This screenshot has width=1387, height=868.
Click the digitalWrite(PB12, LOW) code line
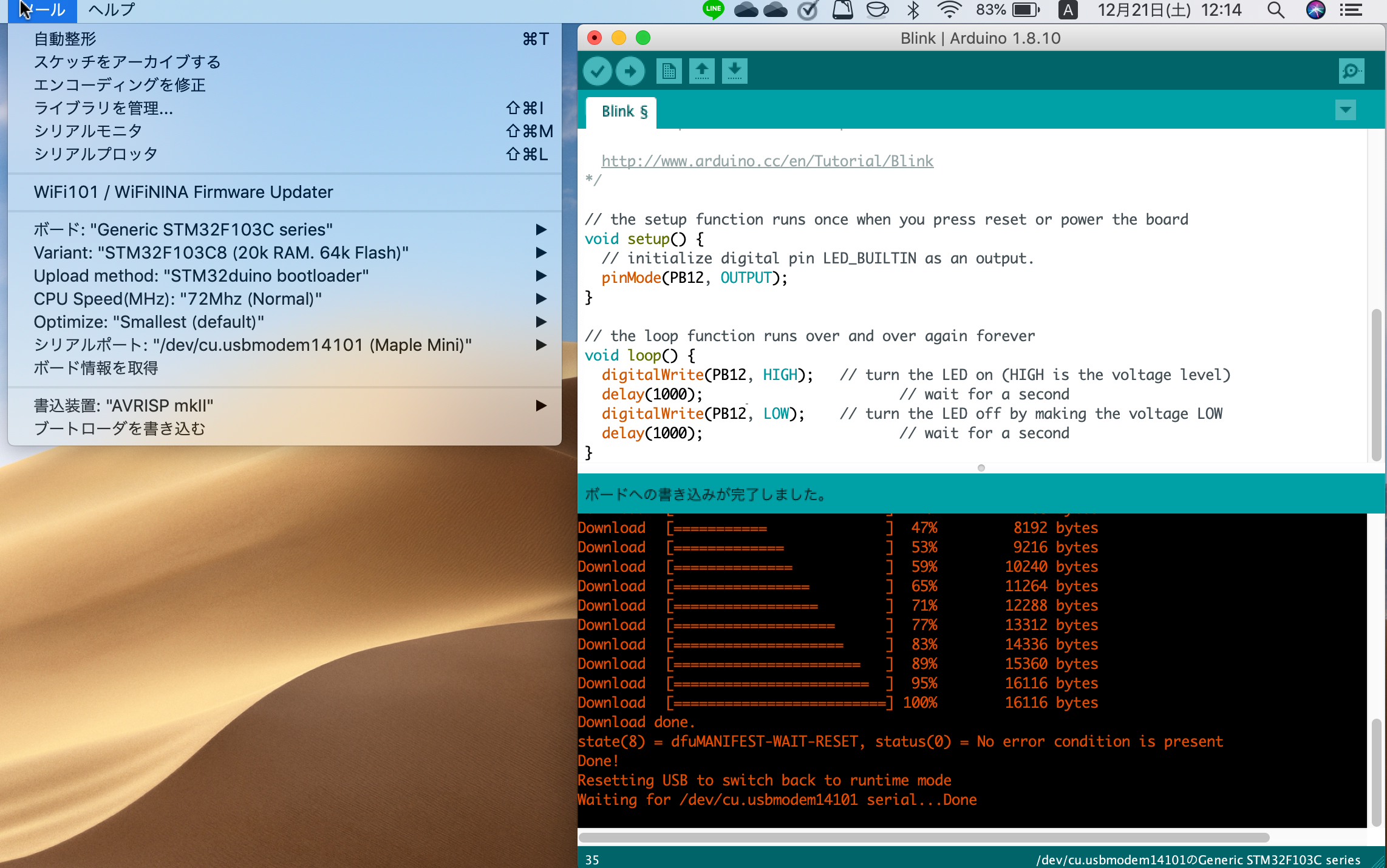click(703, 414)
